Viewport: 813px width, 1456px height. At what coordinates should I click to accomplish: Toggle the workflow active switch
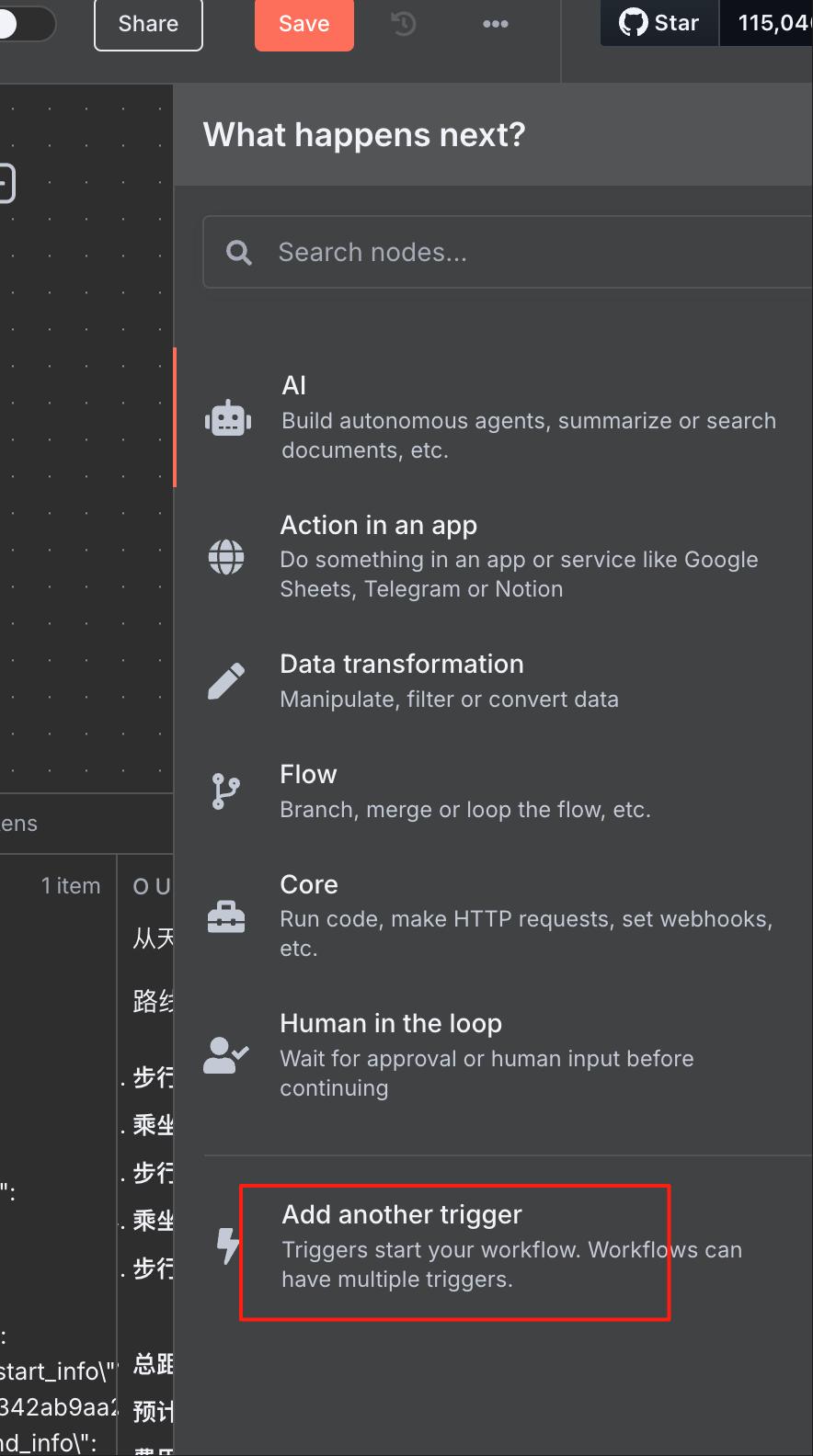(x=25, y=24)
